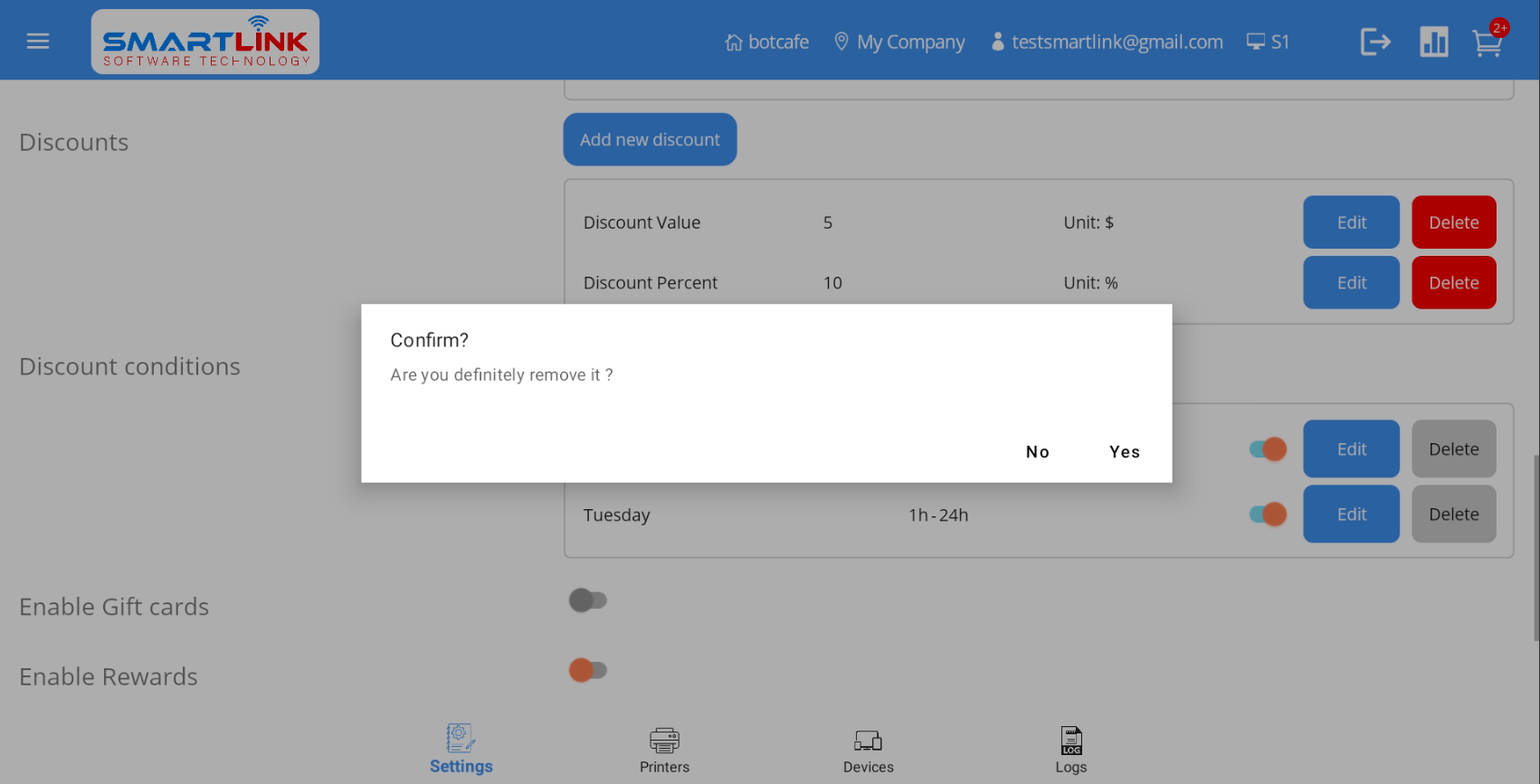1540x784 pixels.
Task: Click the SmartLink logo
Action: pos(205,42)
